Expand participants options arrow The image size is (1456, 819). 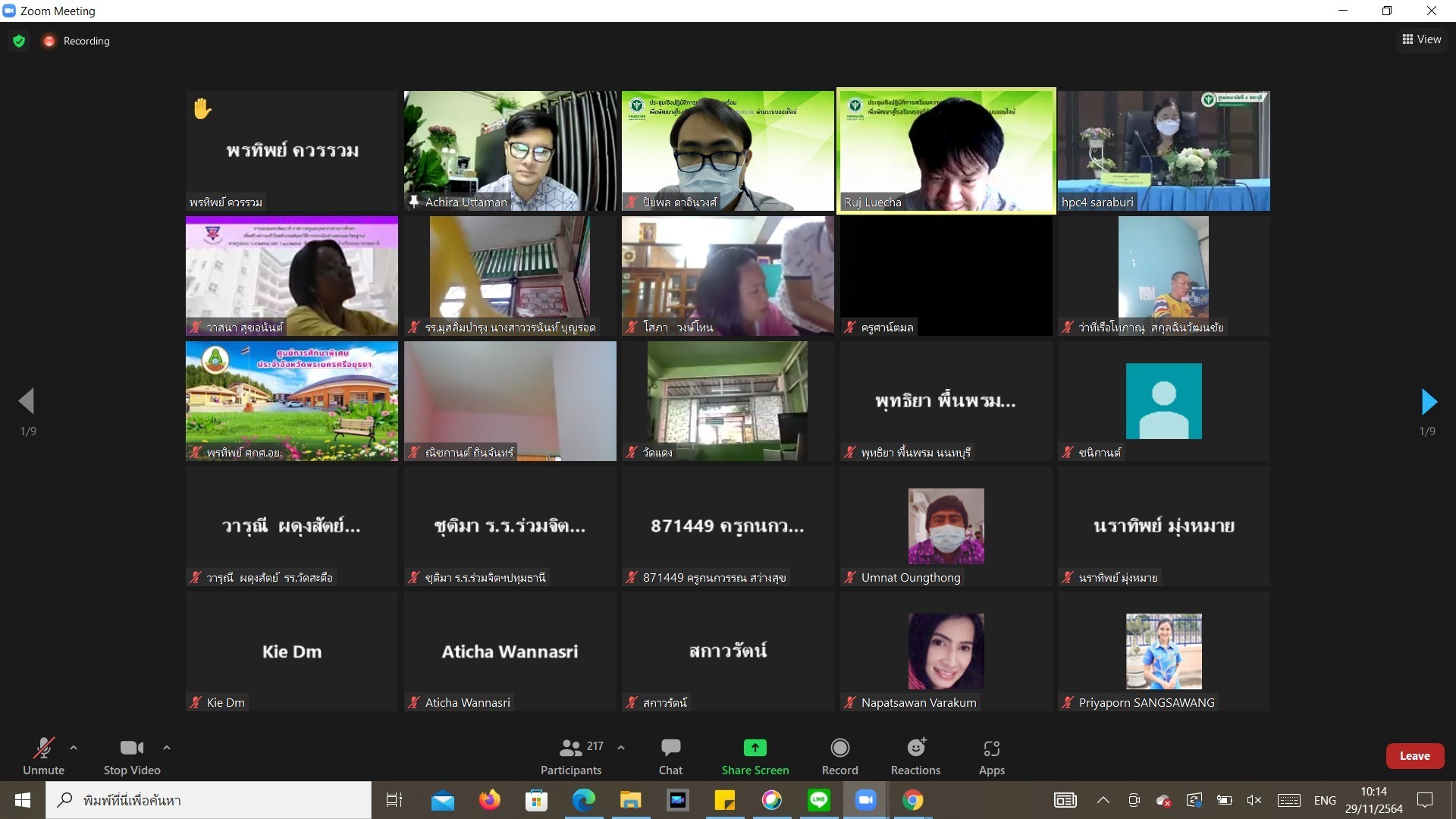pos(621,748)
